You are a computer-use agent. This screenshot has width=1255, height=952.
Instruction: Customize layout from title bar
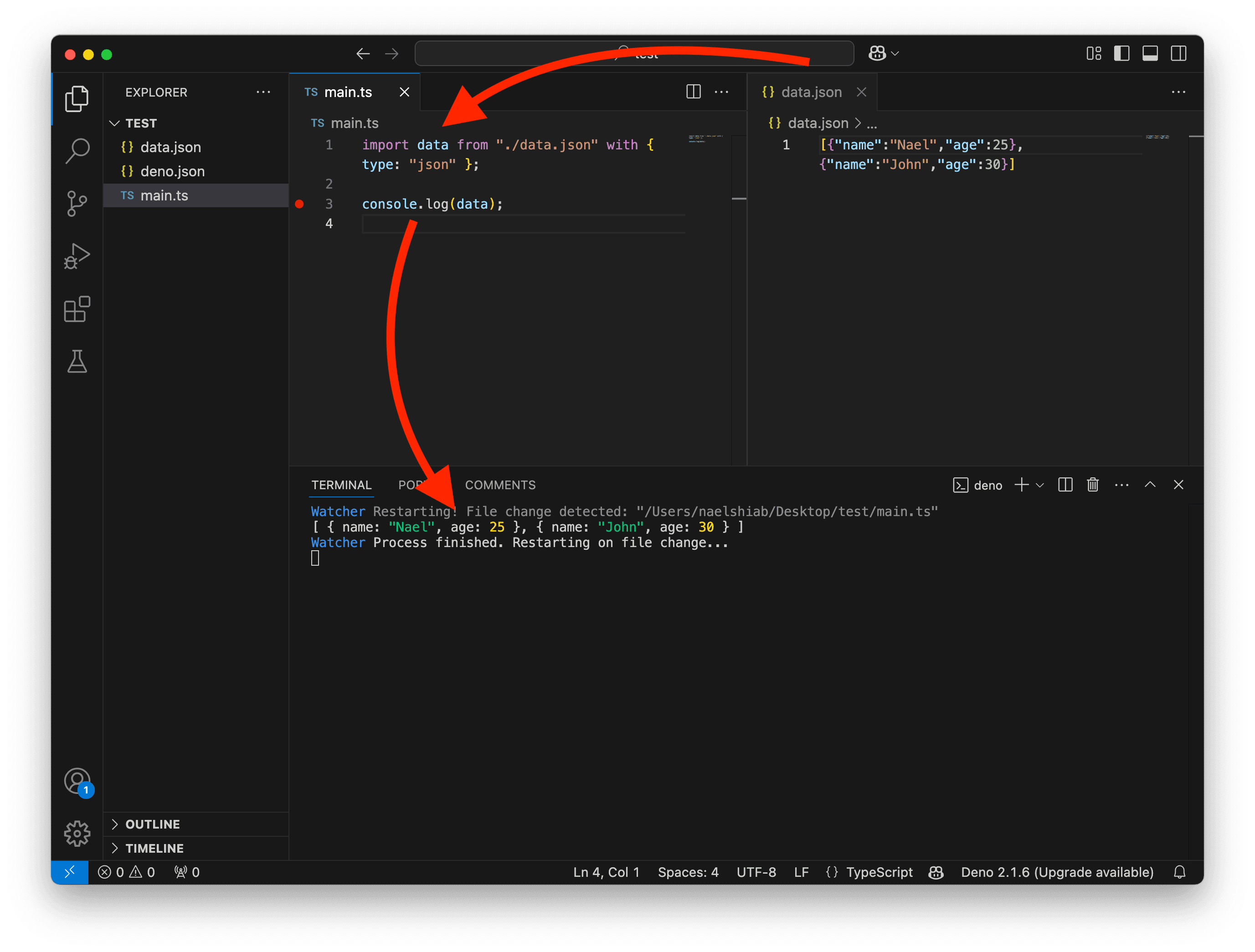(1094, 53)
